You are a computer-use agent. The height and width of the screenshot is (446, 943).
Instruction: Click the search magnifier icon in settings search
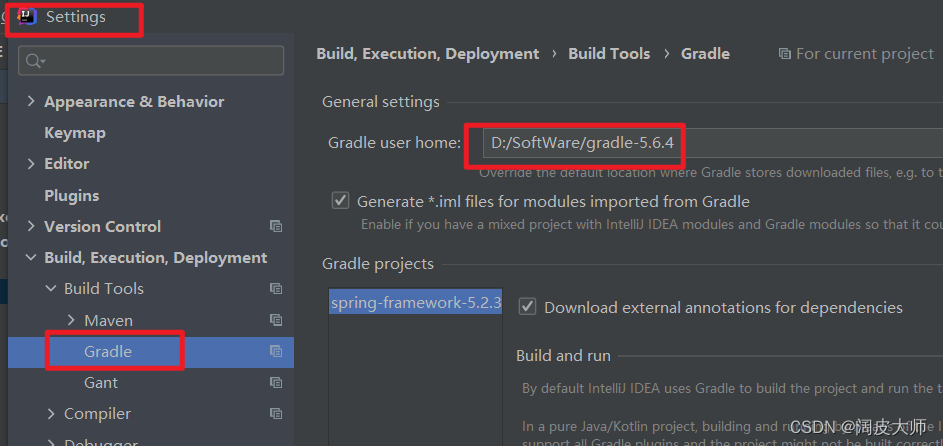[35, 61]
